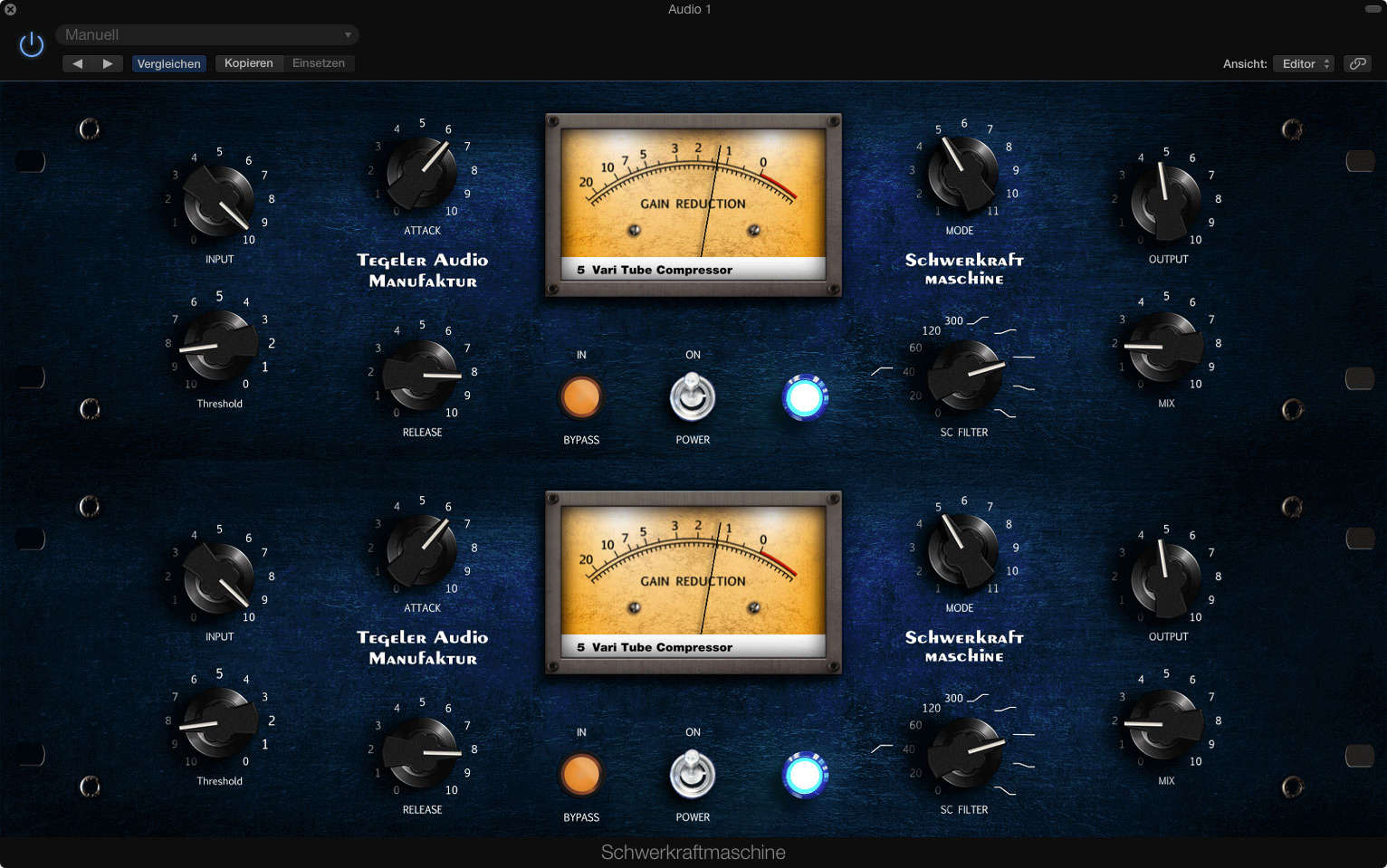Open the Ansicht Editor dropdown
1387x868 pixels.
1303,63
